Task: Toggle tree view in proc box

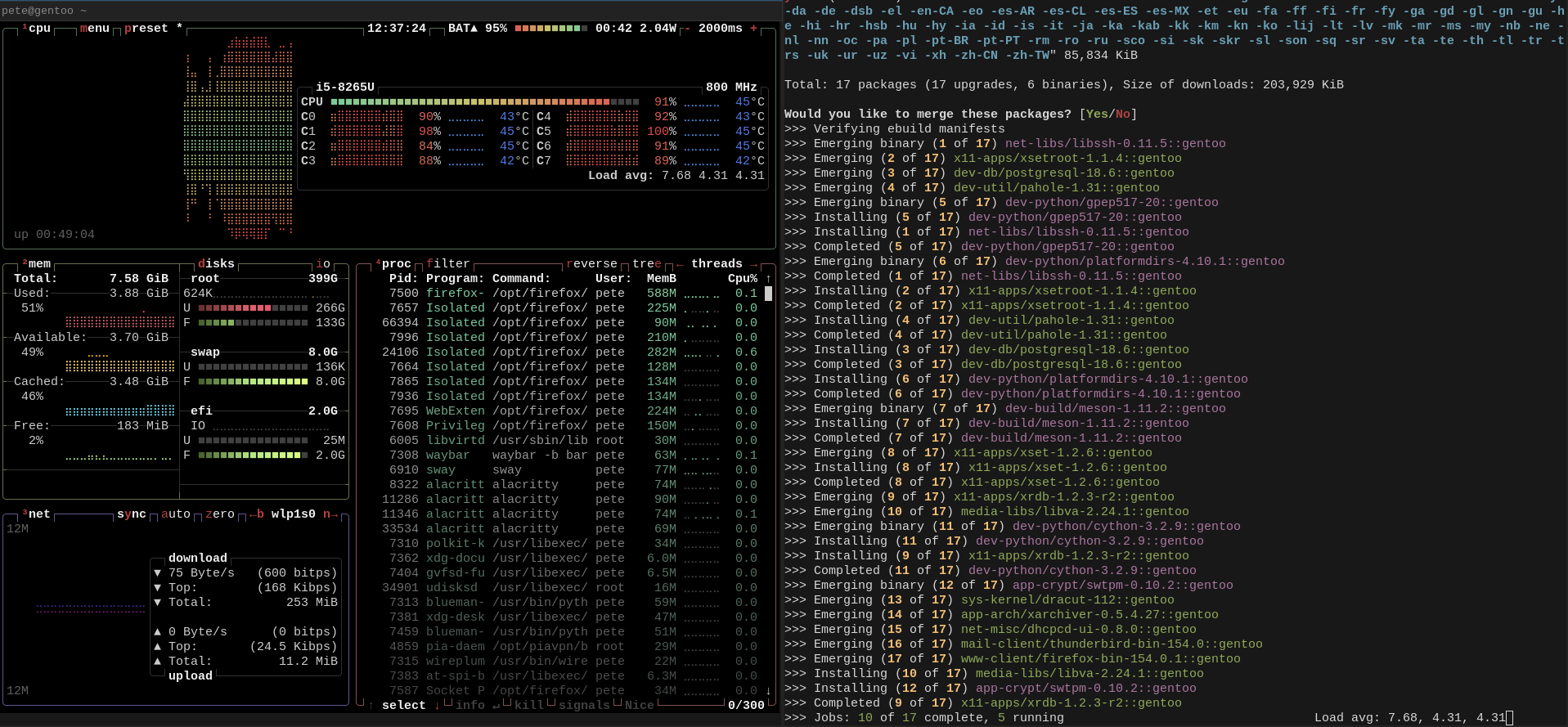Action: click(647, 264)
